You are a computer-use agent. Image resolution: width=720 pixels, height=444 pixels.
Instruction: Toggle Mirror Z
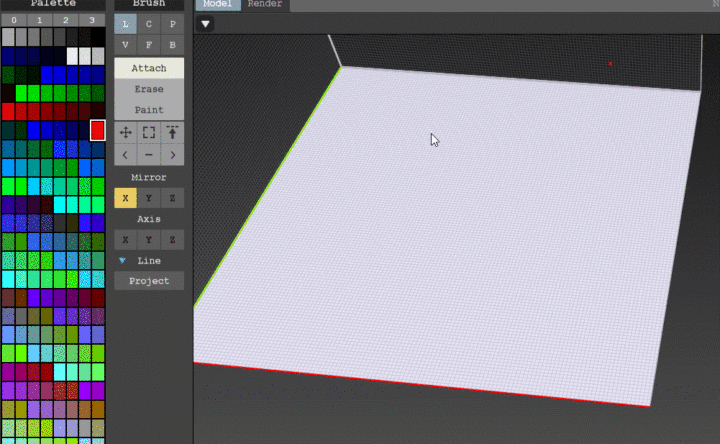[x=173, y=198]
